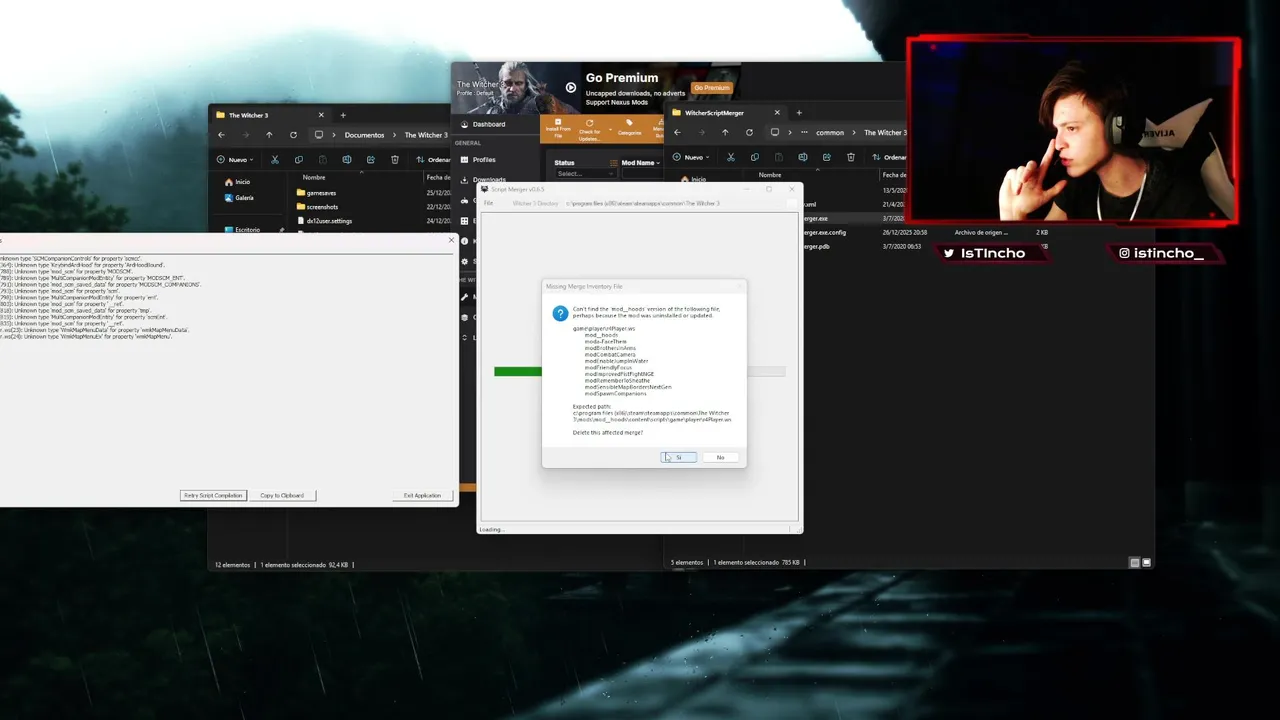1280x720 pixels.
Task: Open Downloads in Vortex sidebar
Action: point(483,180)
